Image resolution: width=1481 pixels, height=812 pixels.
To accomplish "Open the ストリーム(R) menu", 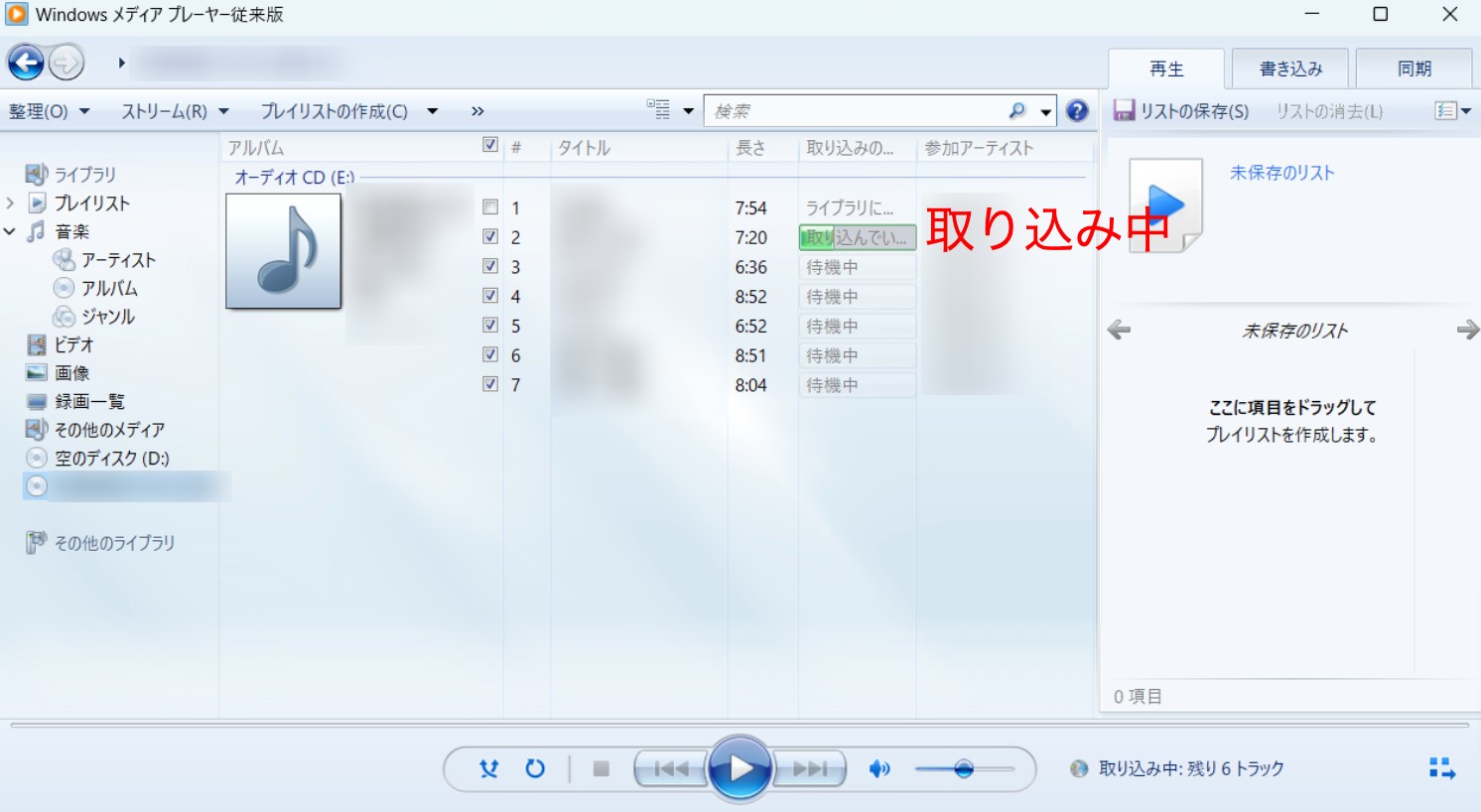I will (175, 111).
